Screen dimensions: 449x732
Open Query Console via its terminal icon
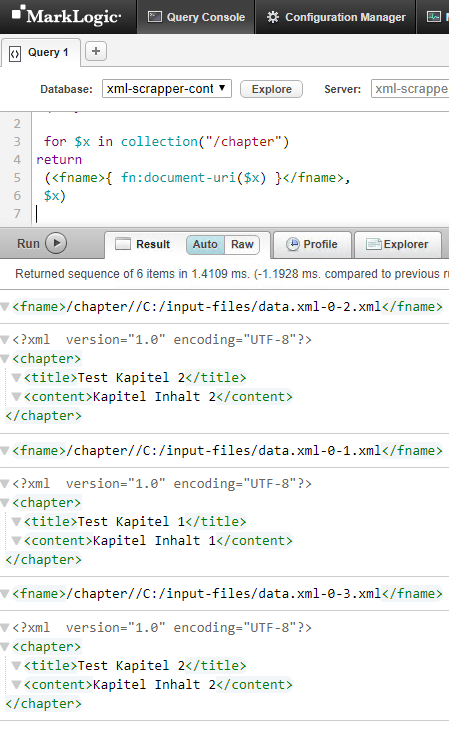[154, 17]
